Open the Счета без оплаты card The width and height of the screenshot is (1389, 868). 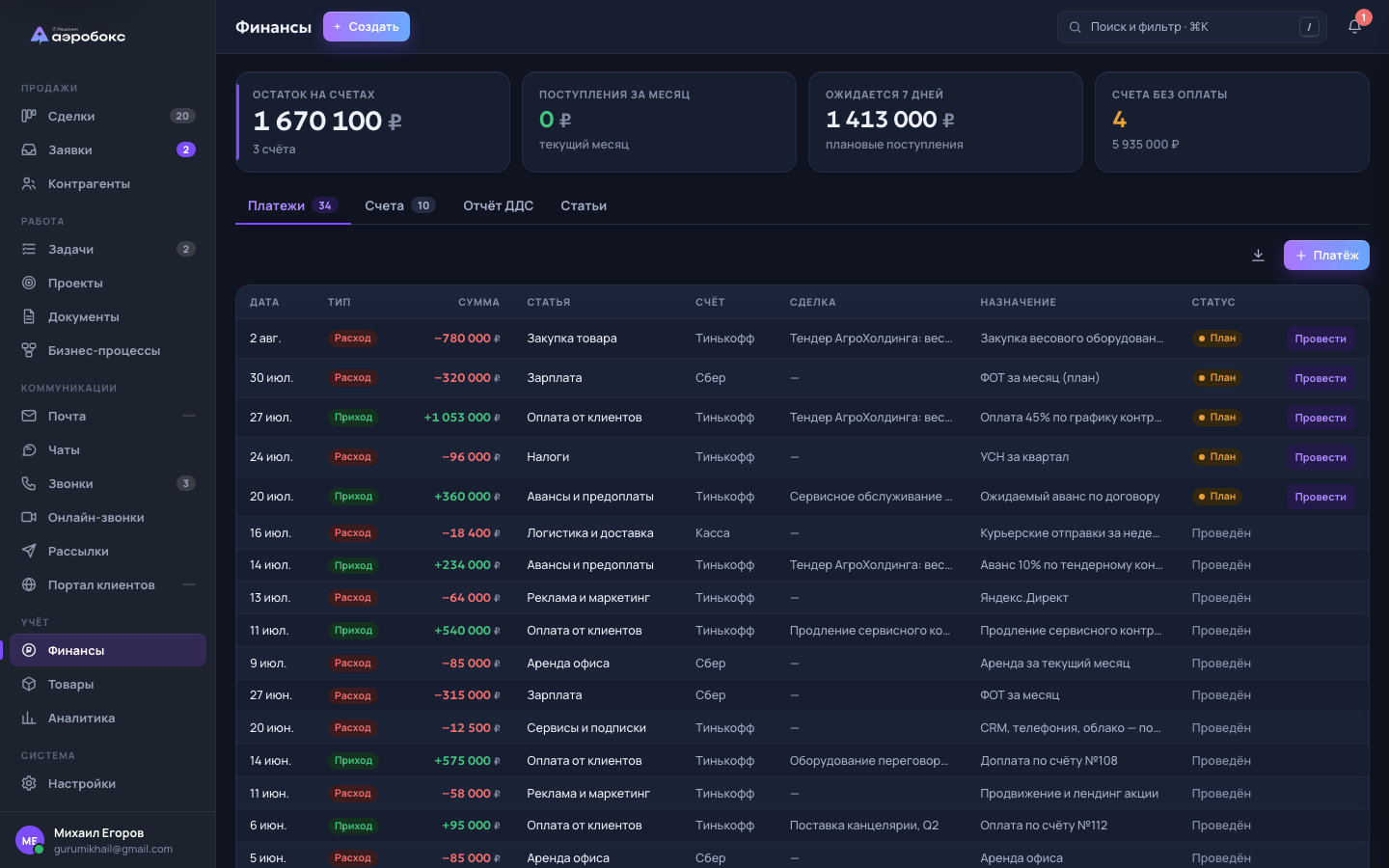1232,122
